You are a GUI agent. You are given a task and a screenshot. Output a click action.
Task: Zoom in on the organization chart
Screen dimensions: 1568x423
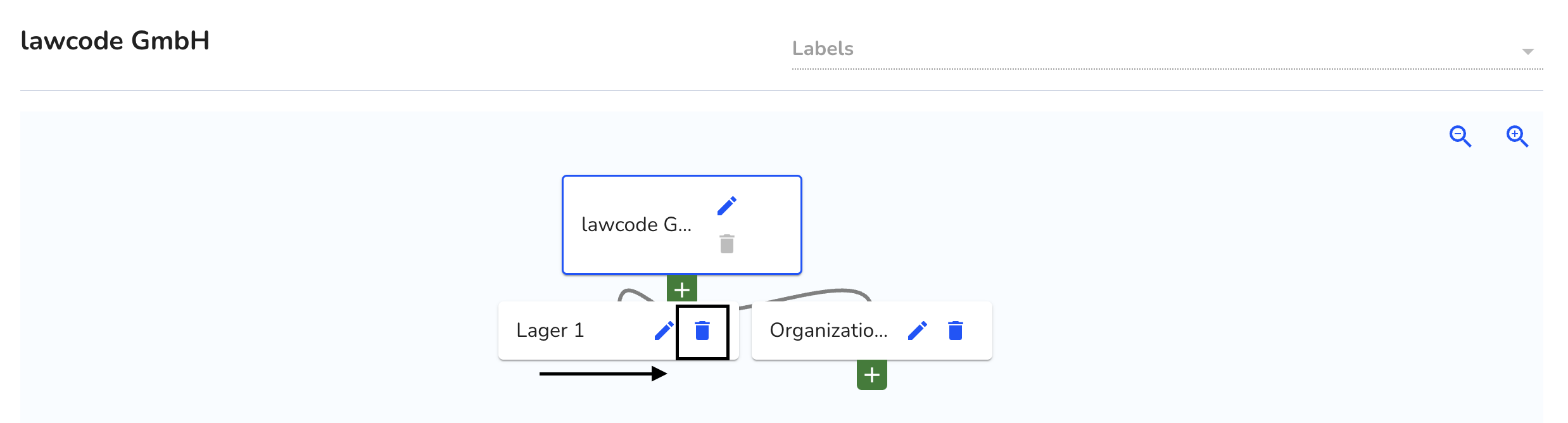click(x=1517, y=136)
